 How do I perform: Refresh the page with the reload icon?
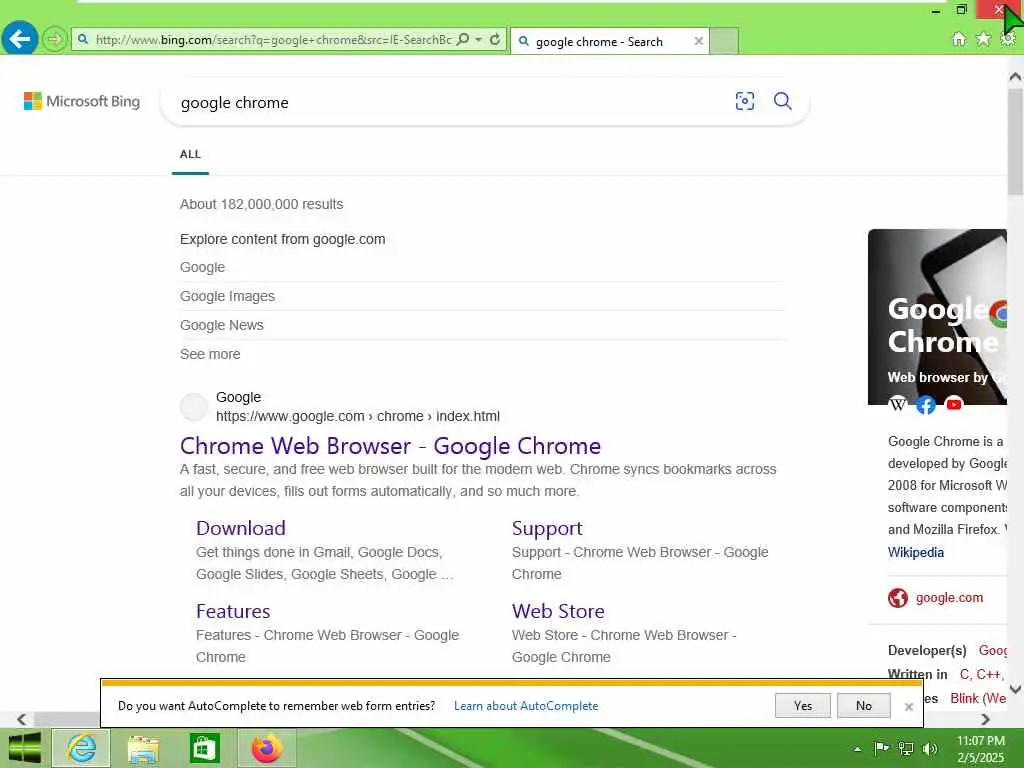click(x=495, y=40)
